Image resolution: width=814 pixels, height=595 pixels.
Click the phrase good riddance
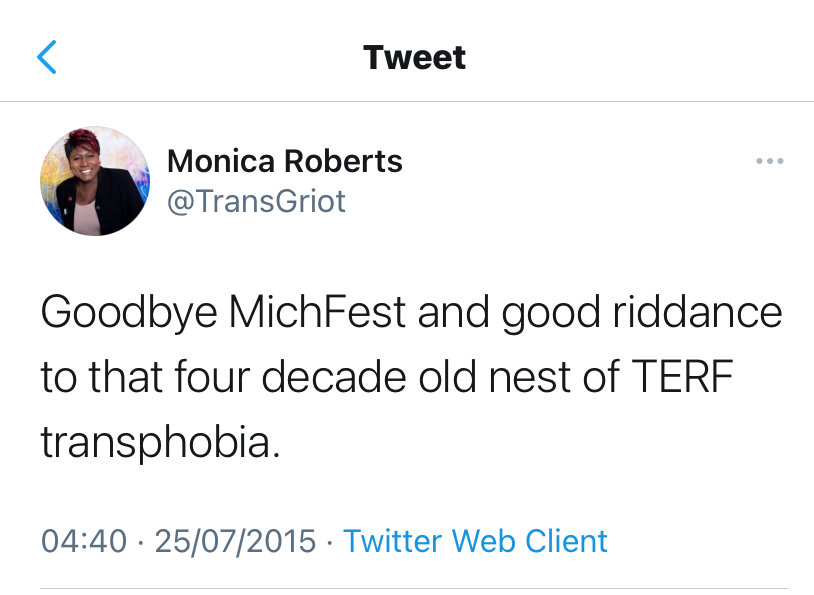click(x=642, y=313)
